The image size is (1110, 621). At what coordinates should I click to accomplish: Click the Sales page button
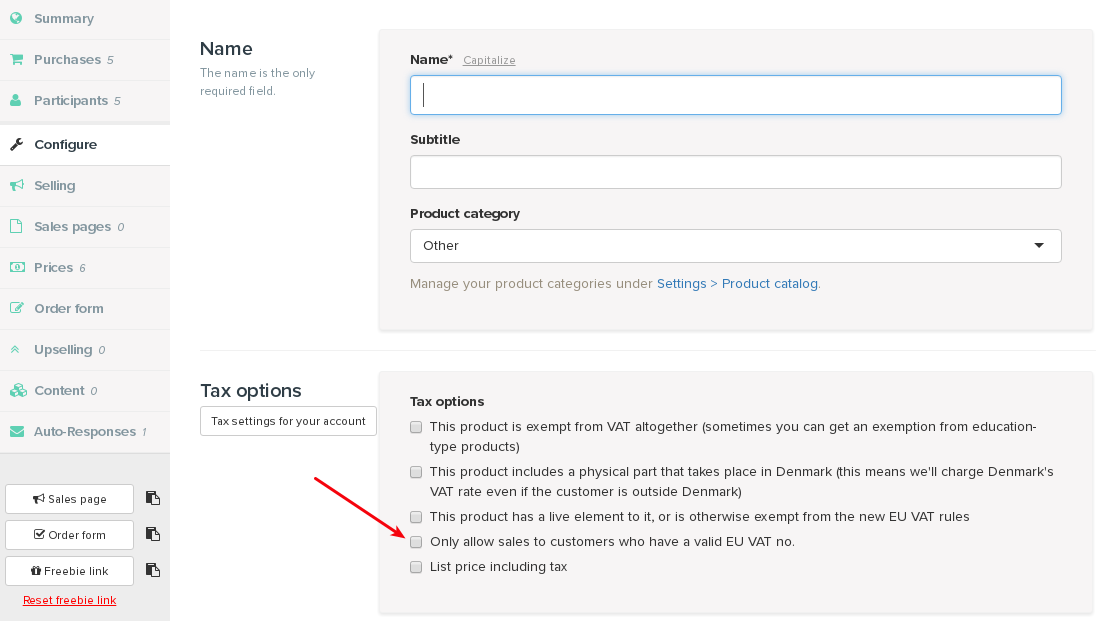click(x=69, y=498)
